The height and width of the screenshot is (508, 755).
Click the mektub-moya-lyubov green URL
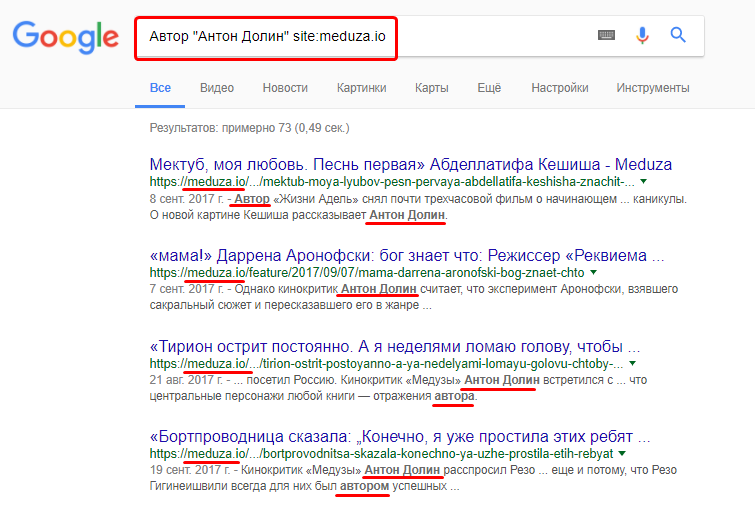[392, 182]
